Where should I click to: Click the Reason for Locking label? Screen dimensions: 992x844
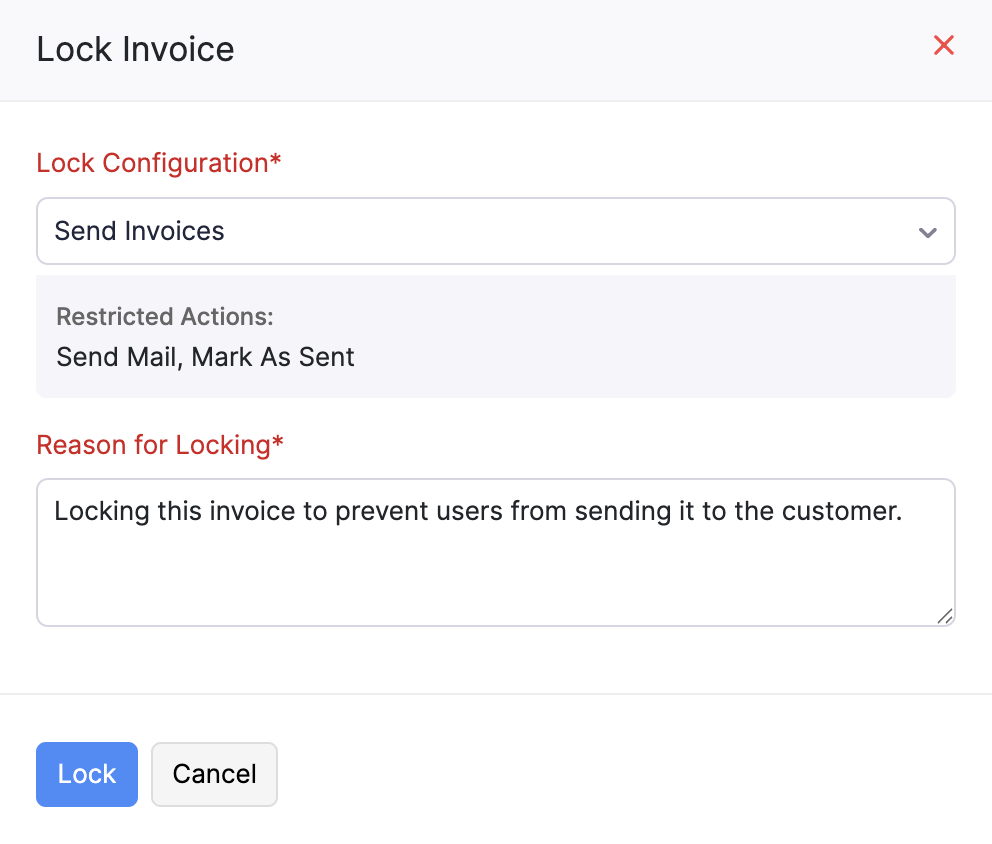150,445
